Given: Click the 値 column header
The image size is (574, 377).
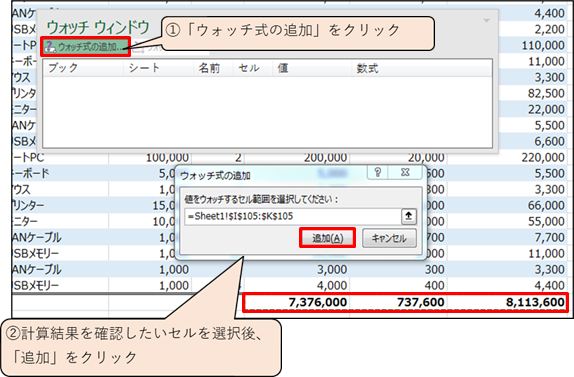Looking at the screenshot, I should pos(312,68).
